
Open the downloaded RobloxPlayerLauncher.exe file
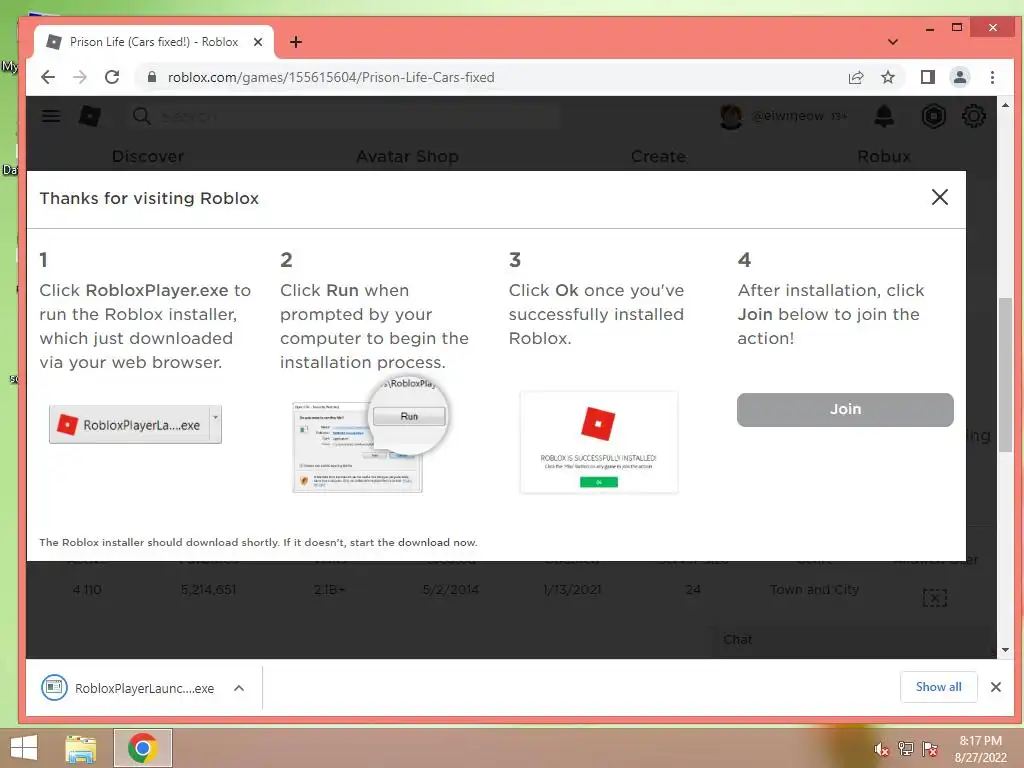click(129, 688)
